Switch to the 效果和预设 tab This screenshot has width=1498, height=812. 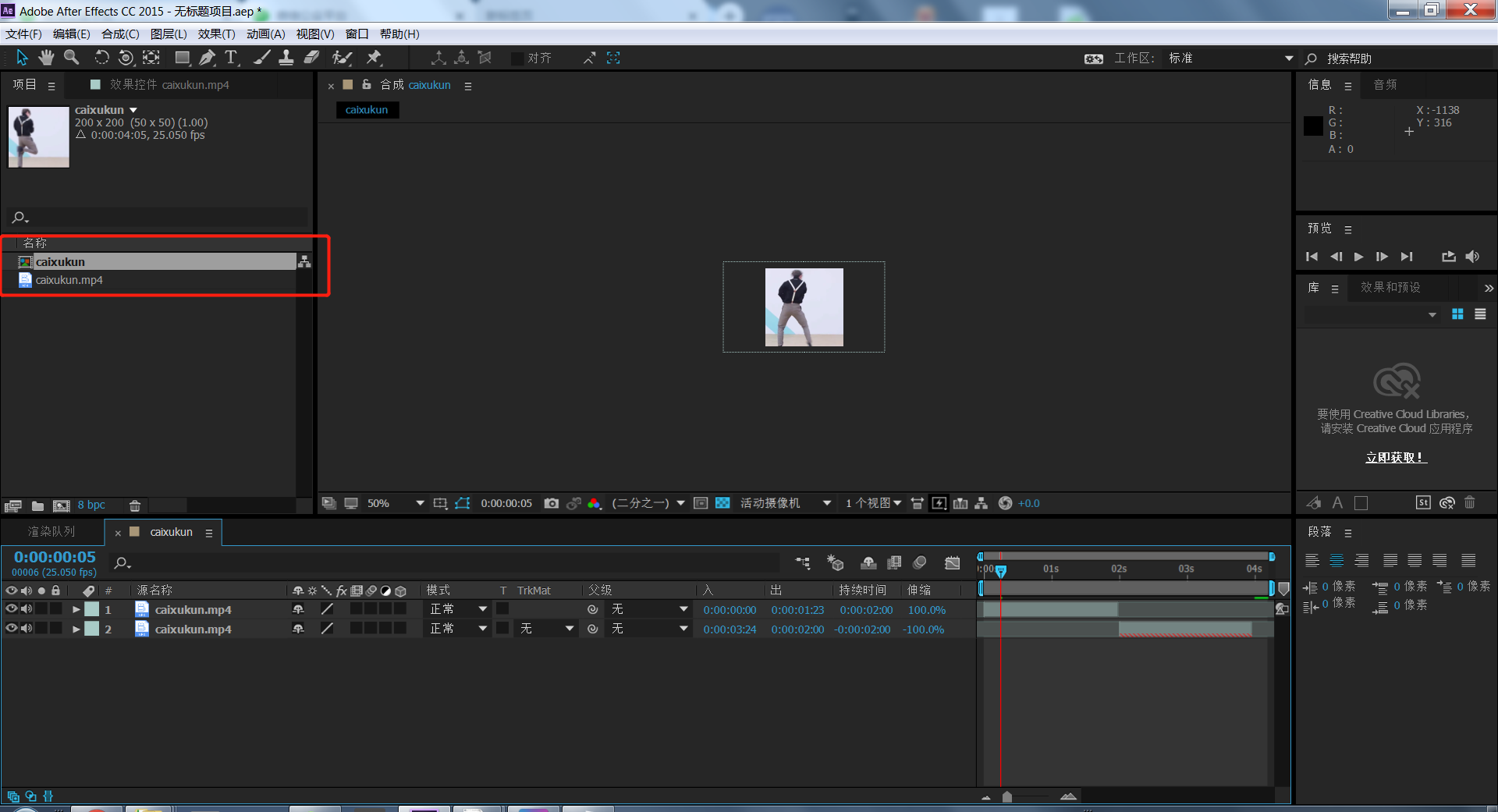(x=1390, y=287)
